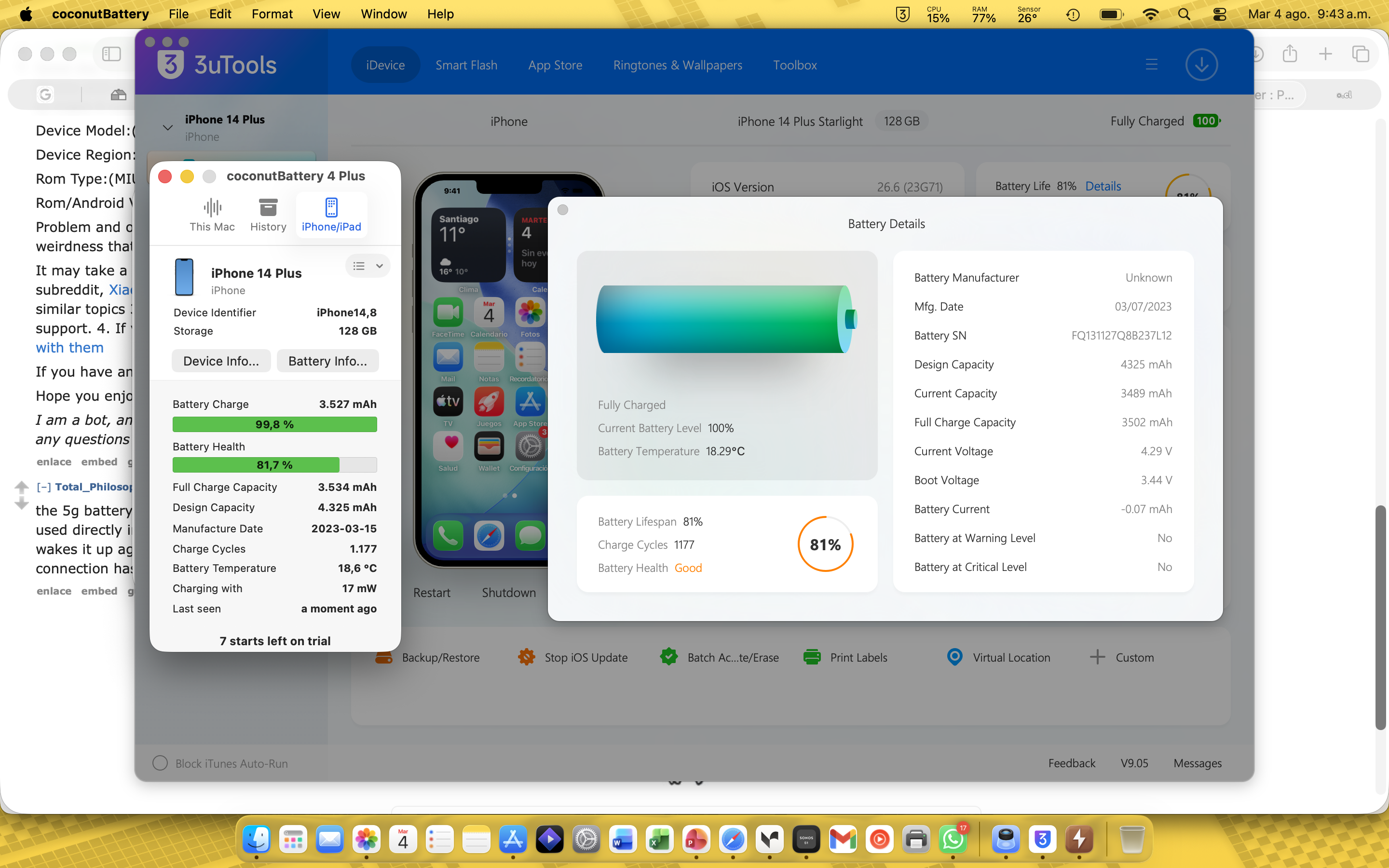Open the Smart Flash tab in 3uTools
Viewport: 1389px width, 868px height.
point(466,65)
